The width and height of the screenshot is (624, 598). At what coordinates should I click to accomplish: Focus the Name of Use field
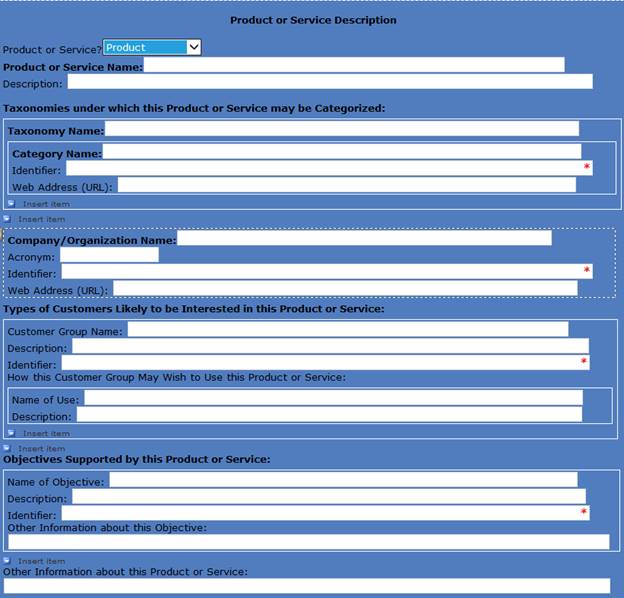tap(332, 398)
